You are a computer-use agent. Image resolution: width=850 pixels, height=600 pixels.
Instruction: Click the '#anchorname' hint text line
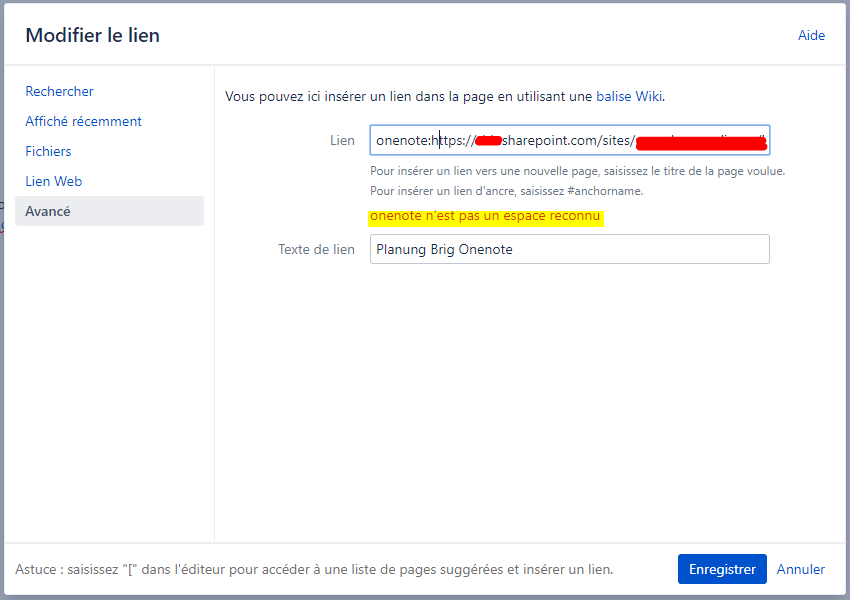click(506, 191)
